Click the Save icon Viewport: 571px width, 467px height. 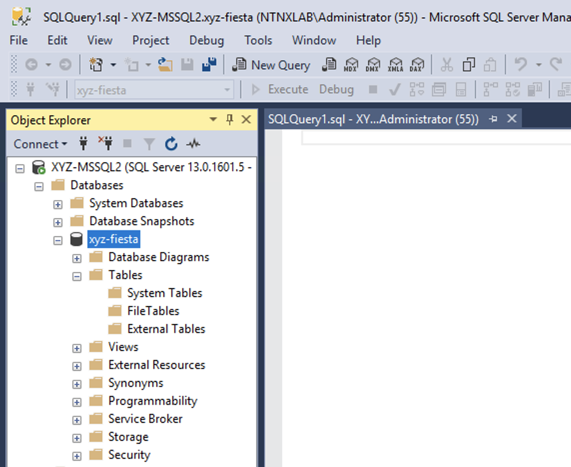click(187, 65)
